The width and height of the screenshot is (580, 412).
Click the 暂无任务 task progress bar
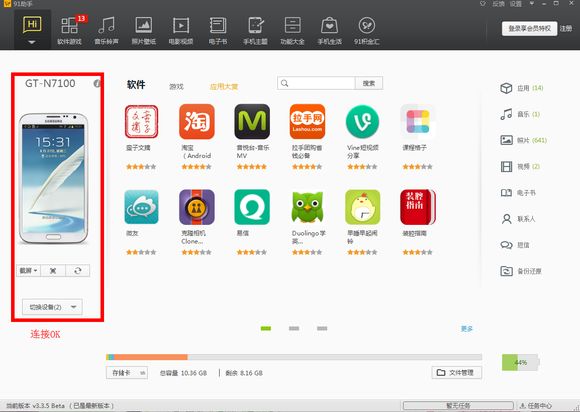click(x=458, y=406)
